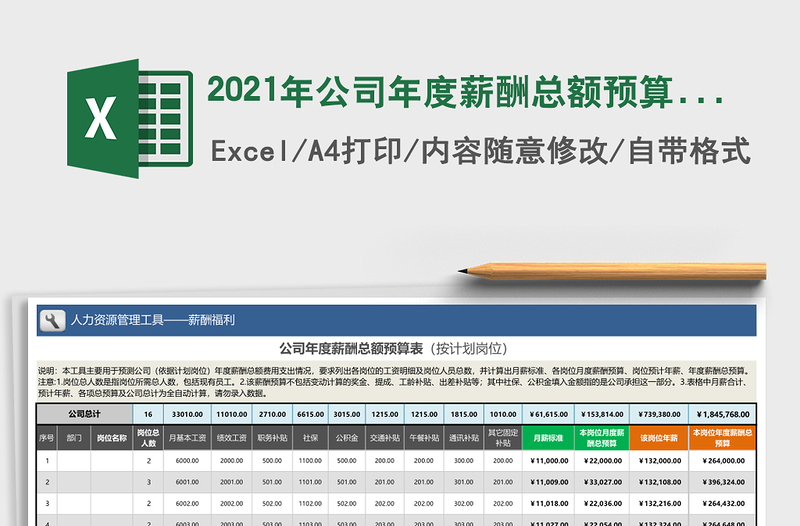Click the 月基本工资 column header
800x526 pixels.
point(187,438)
